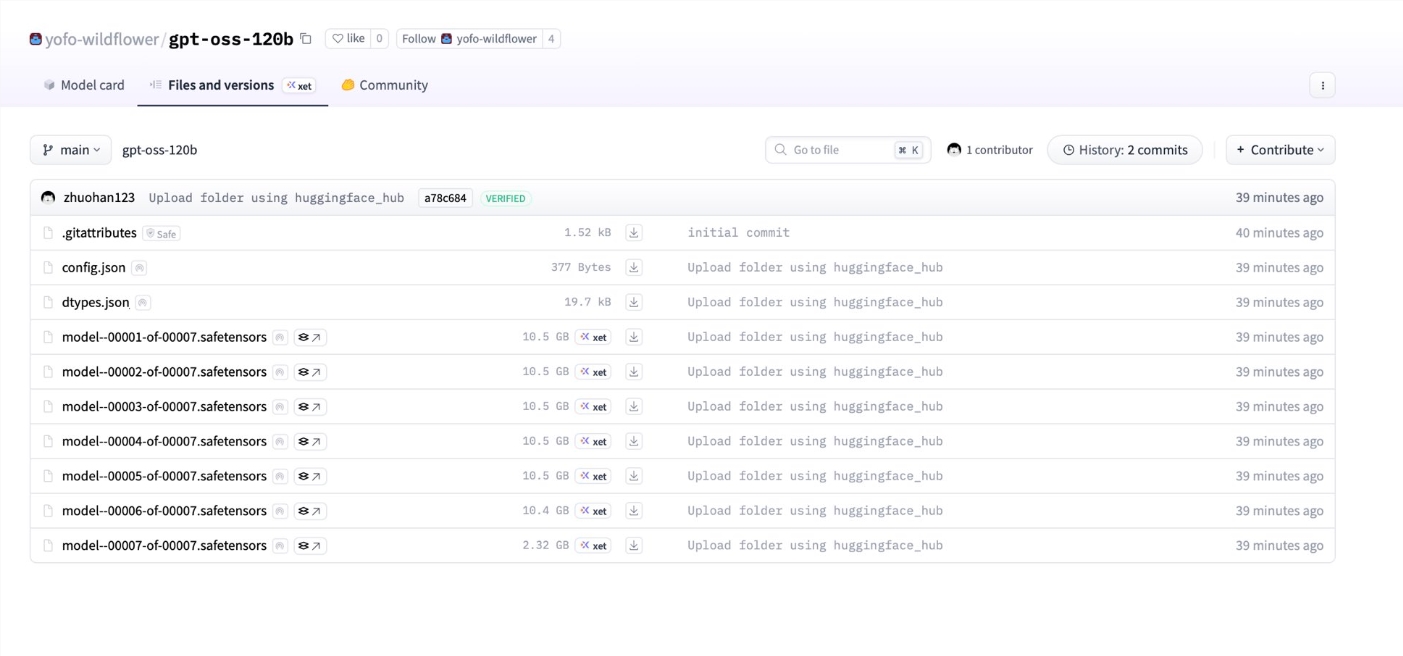View History: 2 commits
The height and width of the screenshot is (656, 1403).
point(1124,150)
